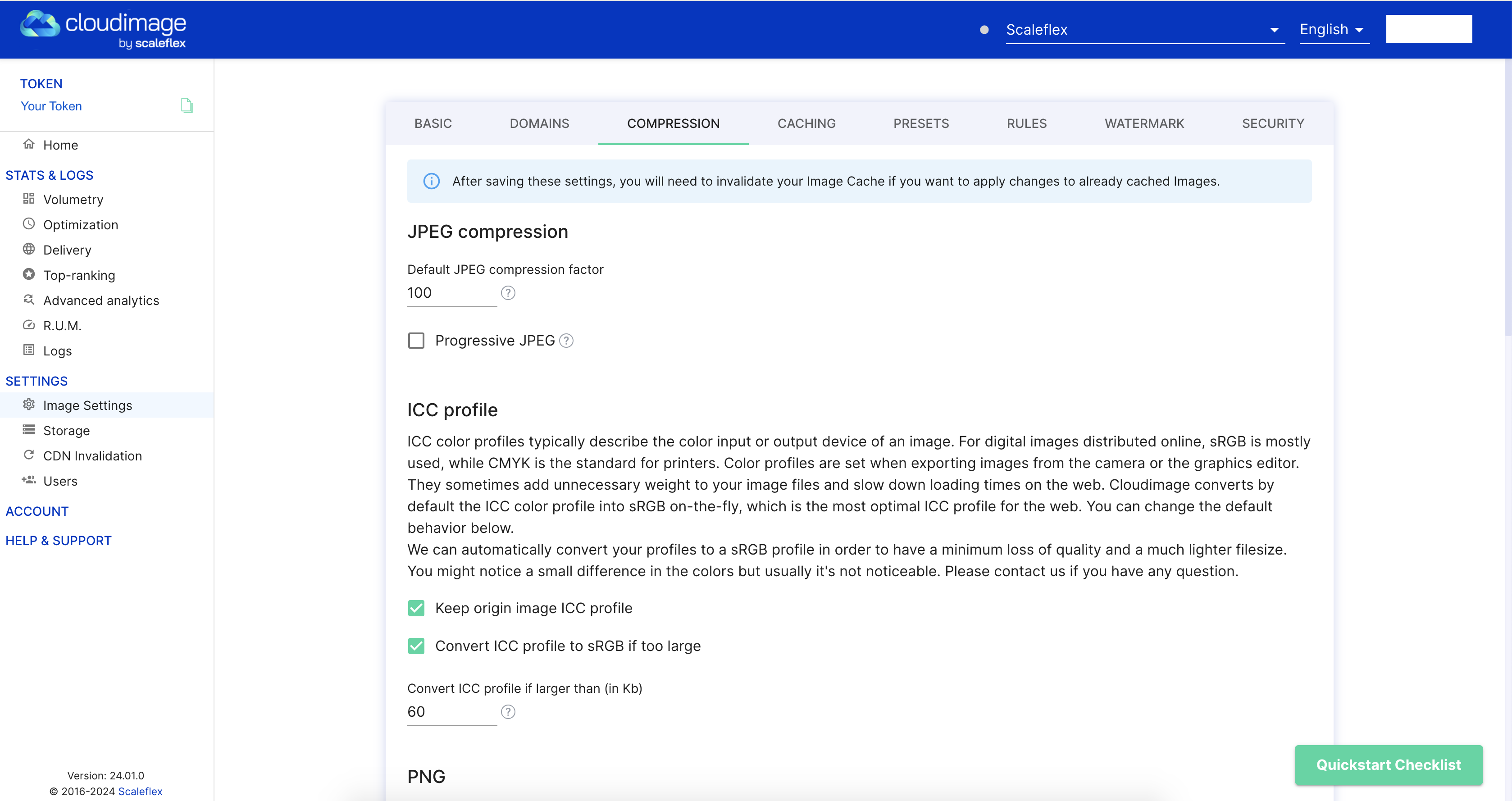Open Volumetry via its dashboard icon
The height and width of the screenshot is (801, 1512).
coord(29,199)
